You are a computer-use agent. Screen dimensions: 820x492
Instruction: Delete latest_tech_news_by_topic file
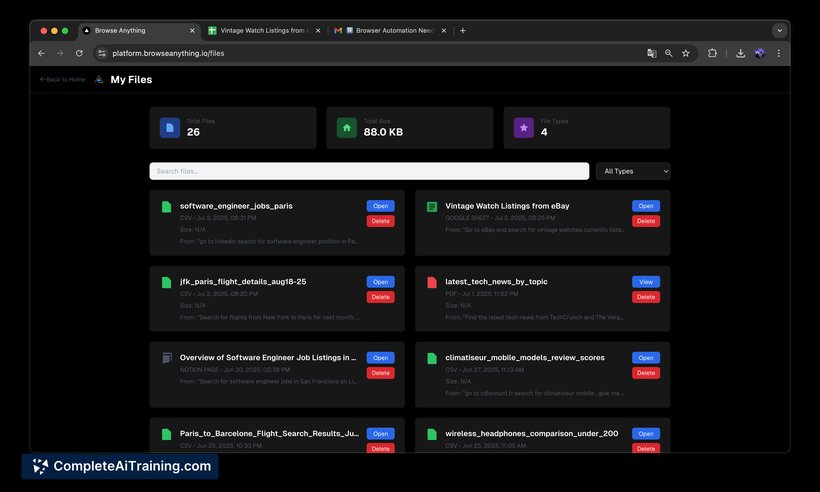click(x=646, y=297)
